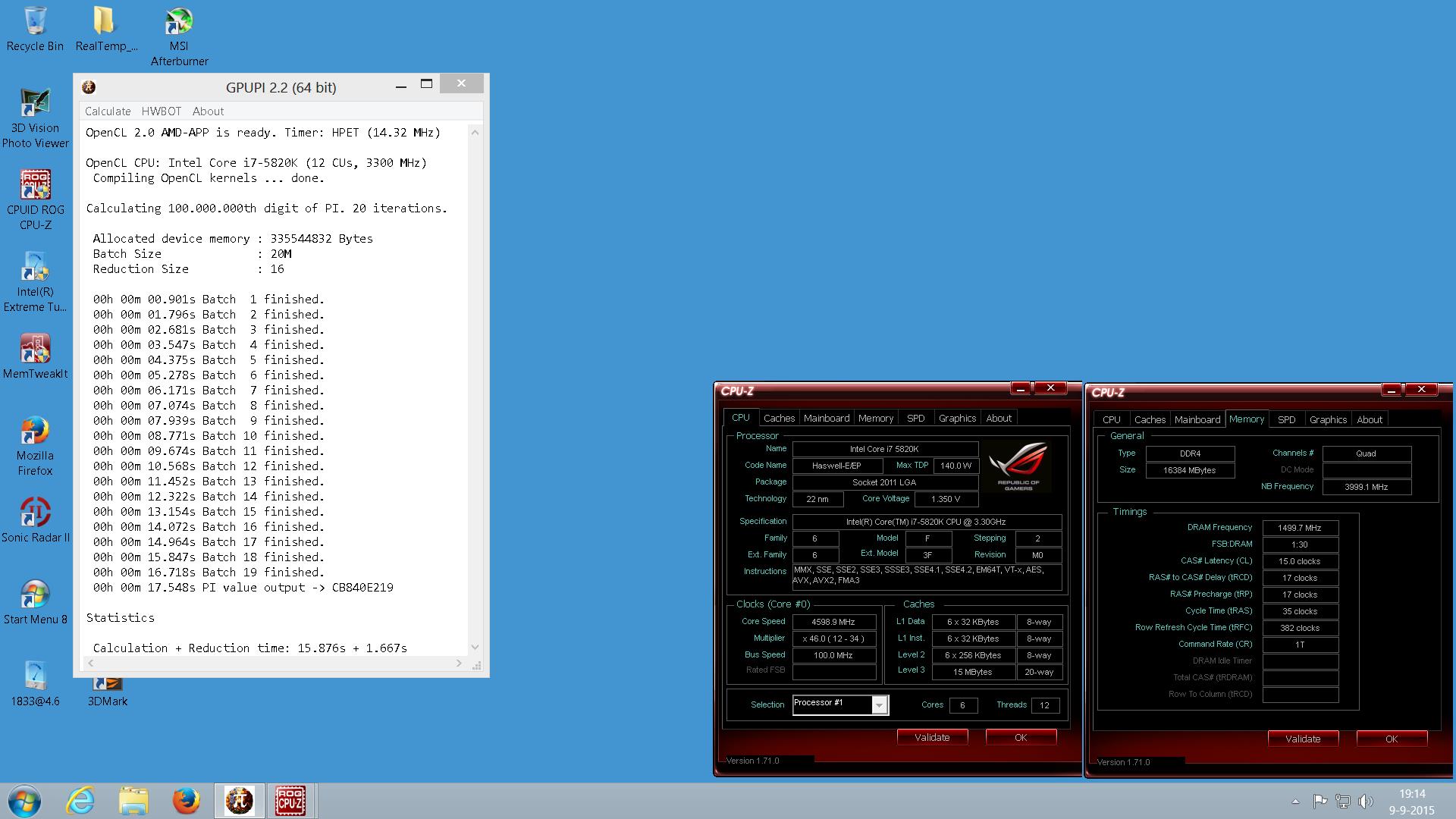Switch to the ROG CPU-Z taskbar button
This screenshot has height=819, width=1456.
click(290, 801)
